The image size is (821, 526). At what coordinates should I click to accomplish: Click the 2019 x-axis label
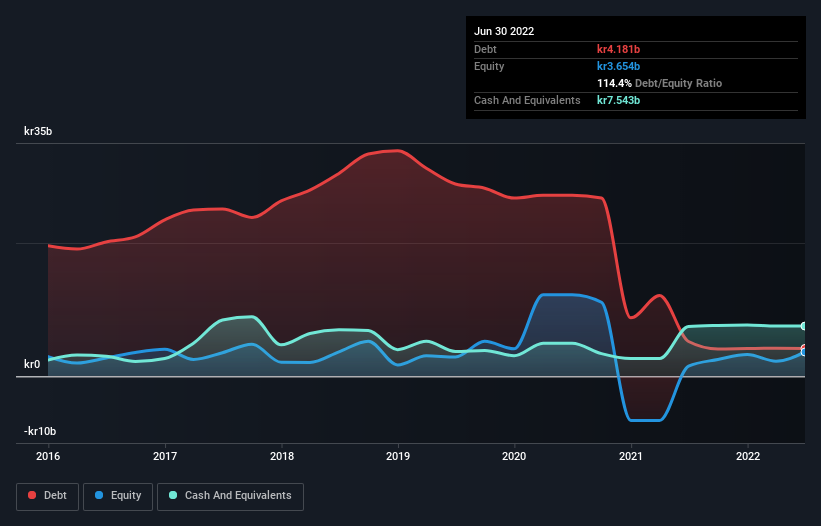click(398, 456)
